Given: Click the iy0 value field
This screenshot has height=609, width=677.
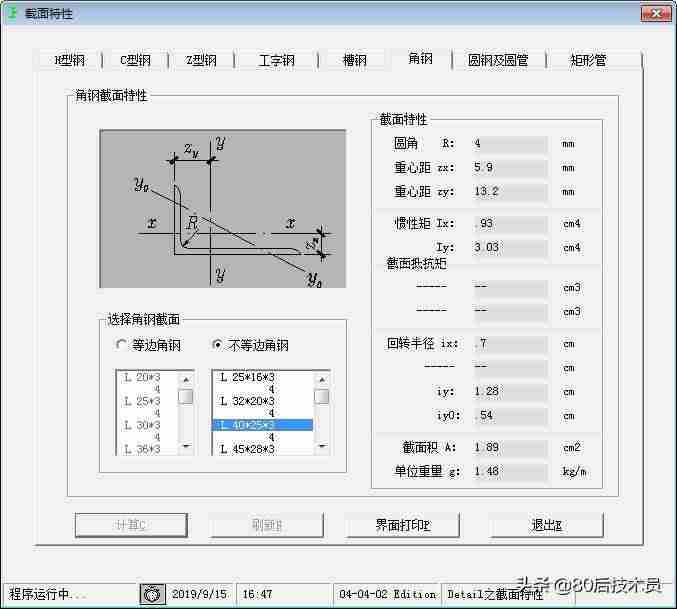Looking at the screenshot, I should coord(510,416).
